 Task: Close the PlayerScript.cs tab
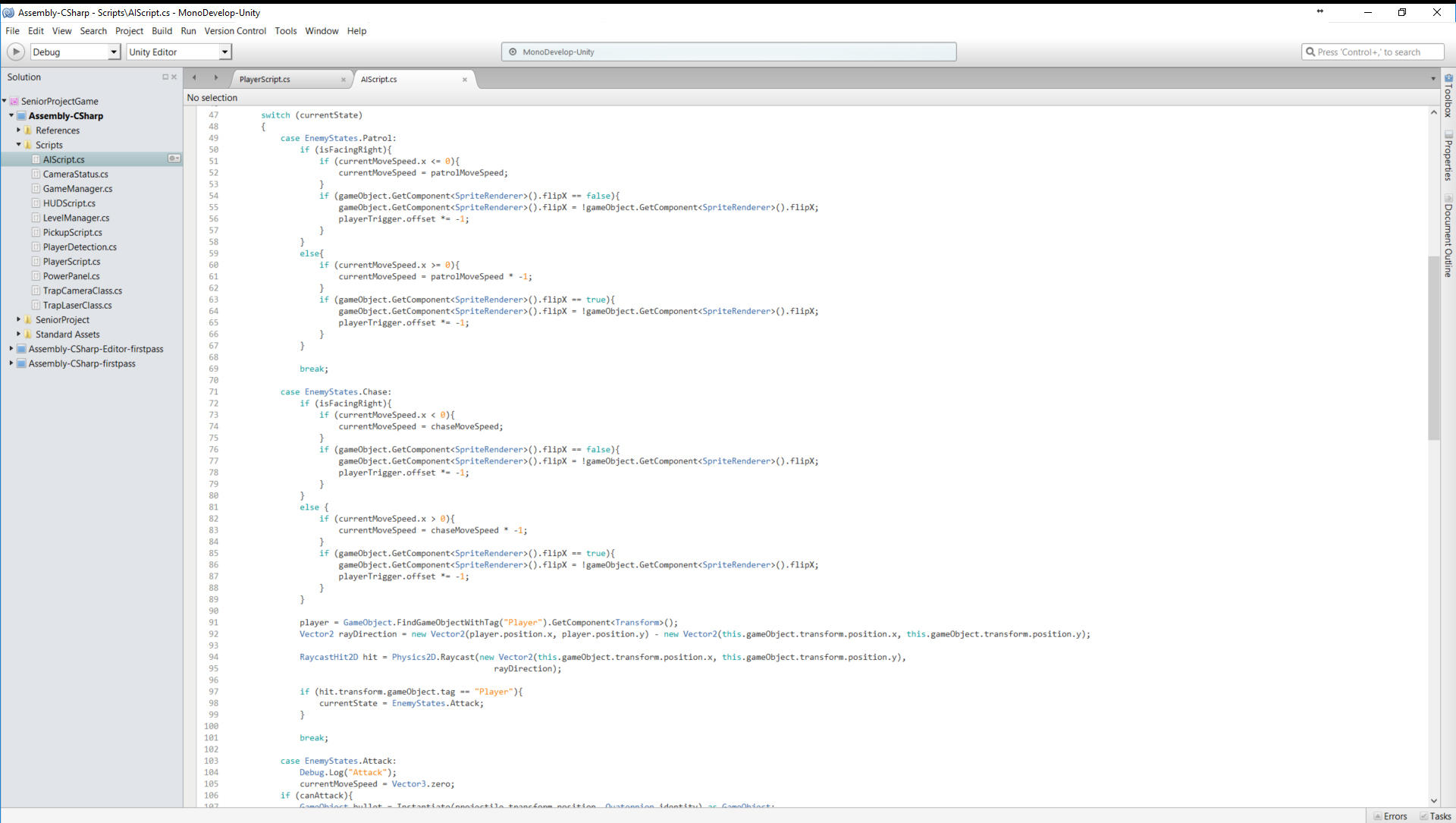pos(344,80)
